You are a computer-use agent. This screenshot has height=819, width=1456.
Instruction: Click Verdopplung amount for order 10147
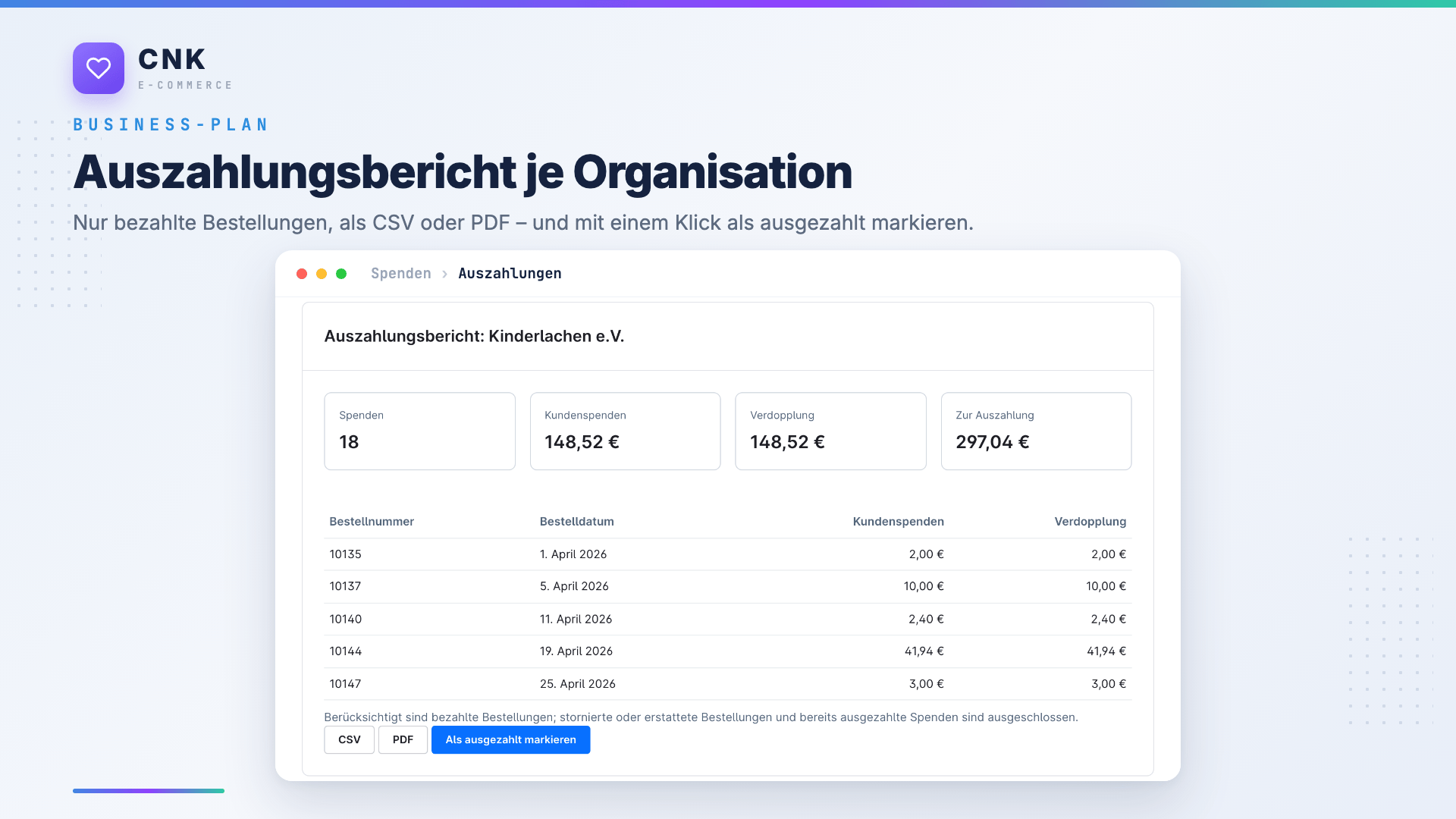[1109, 684]
